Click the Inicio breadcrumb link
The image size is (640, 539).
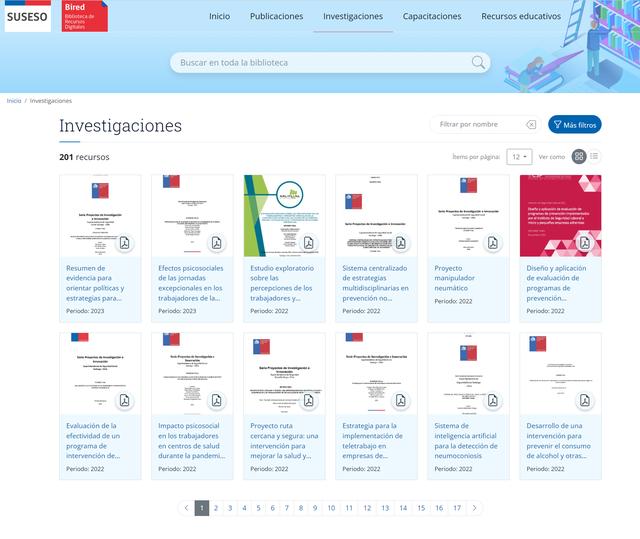click(14, 101)
